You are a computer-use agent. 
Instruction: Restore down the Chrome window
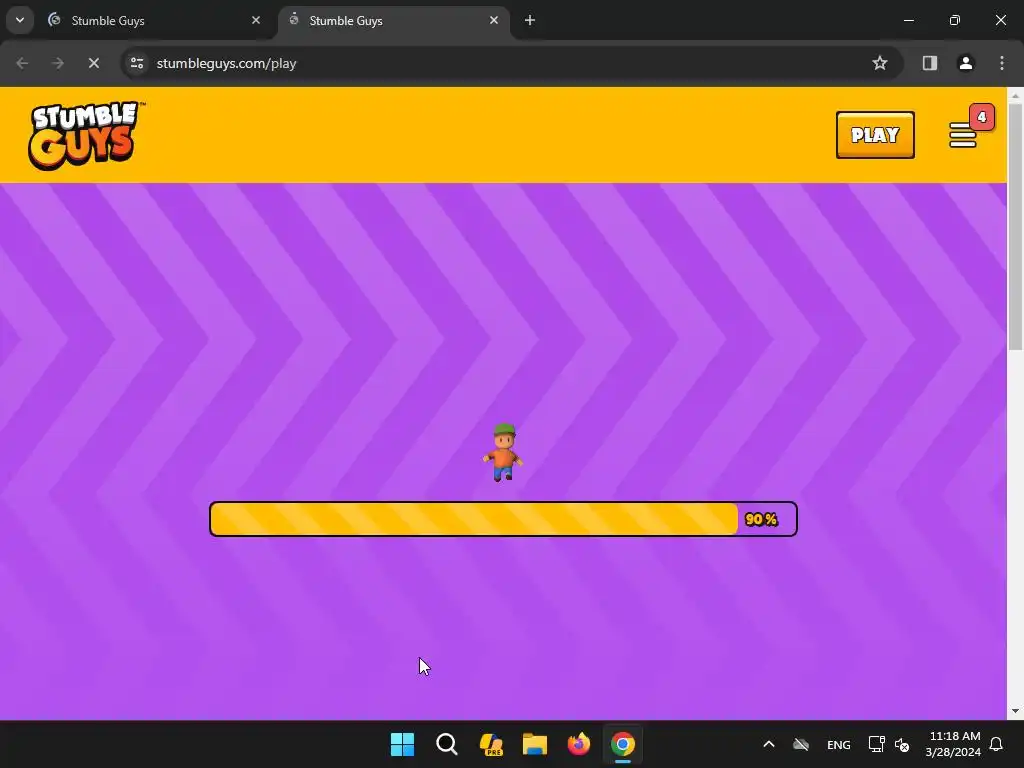tap(954, 20)
